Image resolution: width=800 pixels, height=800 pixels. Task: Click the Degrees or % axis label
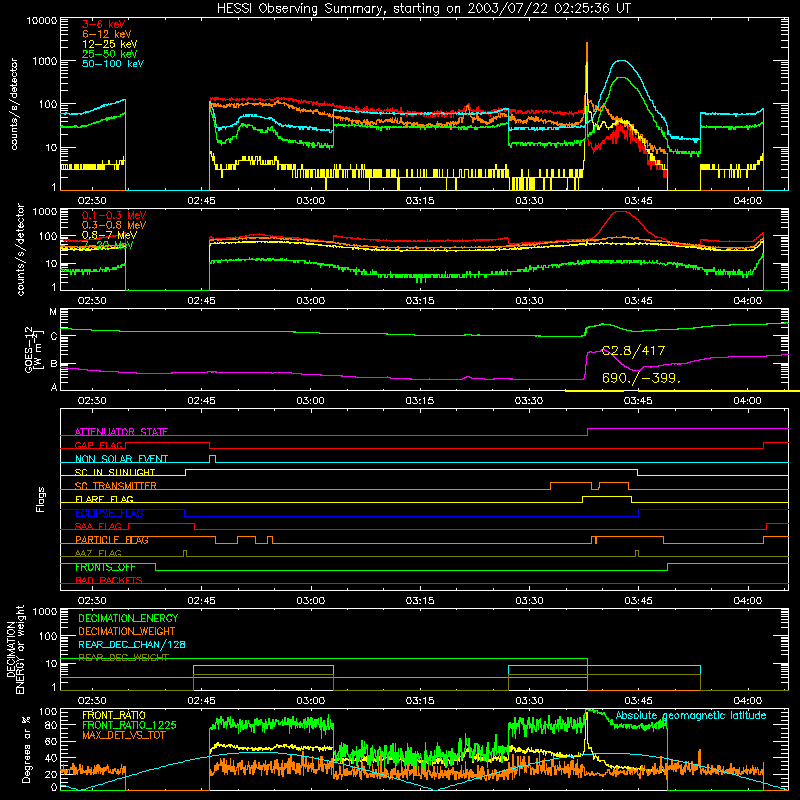coord(26,749)
